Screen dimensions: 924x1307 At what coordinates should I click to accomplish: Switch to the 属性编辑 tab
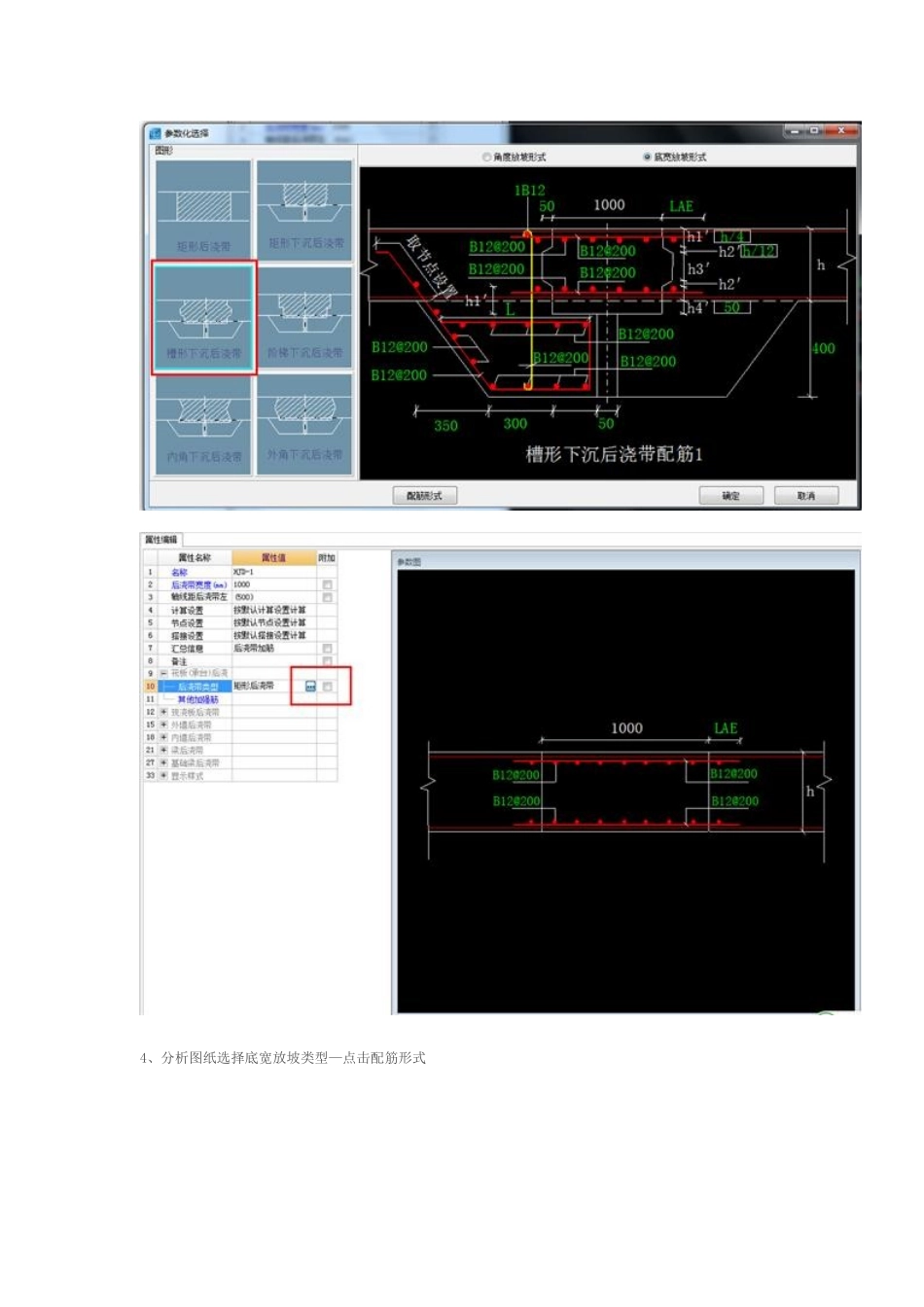161,540
